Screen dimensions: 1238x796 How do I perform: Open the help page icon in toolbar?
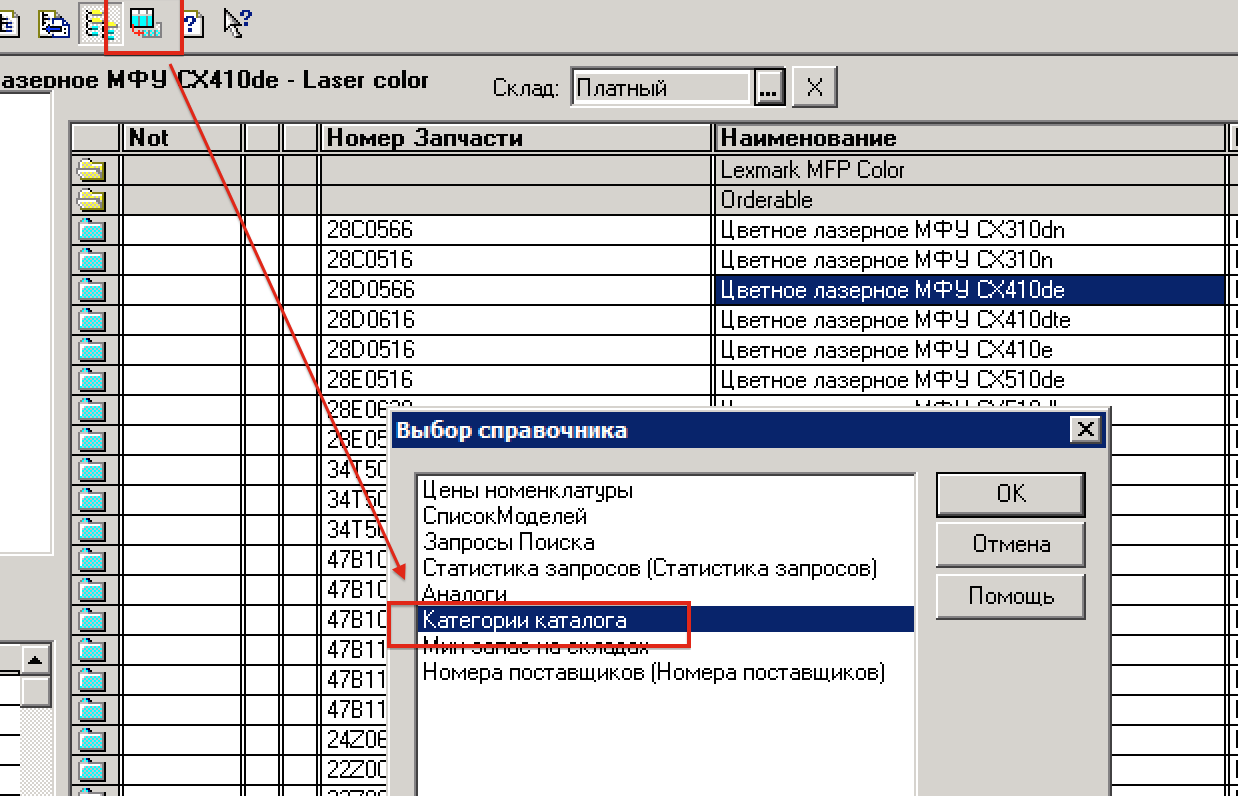[191, 23]
